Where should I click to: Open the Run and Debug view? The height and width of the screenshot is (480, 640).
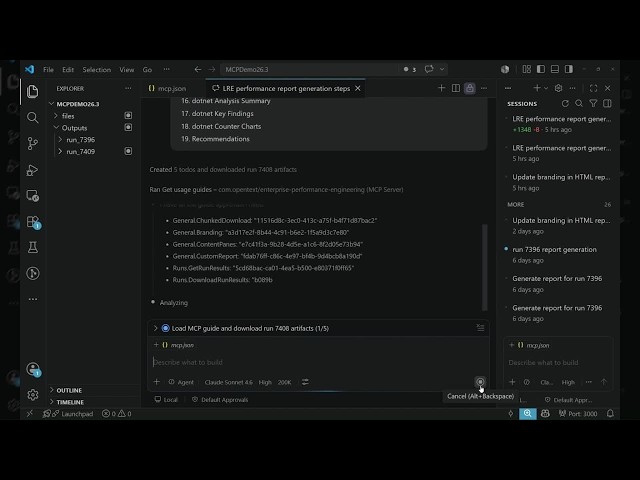pyautogui.click(x=32, y=170)
